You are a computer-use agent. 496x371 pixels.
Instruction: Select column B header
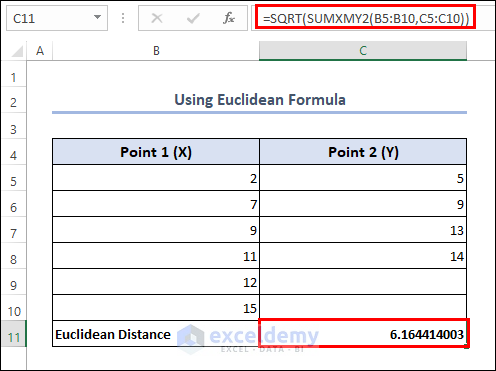pos(156,51)
